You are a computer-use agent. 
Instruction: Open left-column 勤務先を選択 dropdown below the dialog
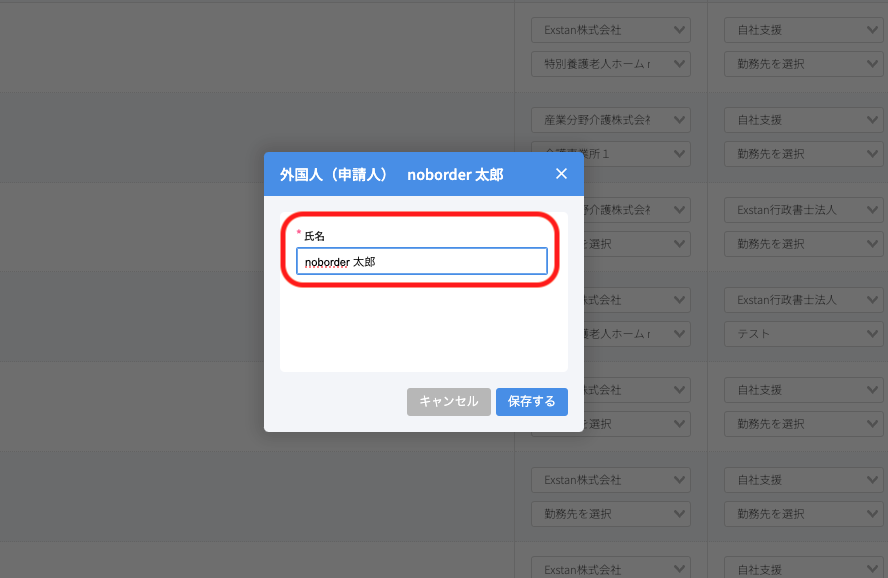tap(610, 514)
